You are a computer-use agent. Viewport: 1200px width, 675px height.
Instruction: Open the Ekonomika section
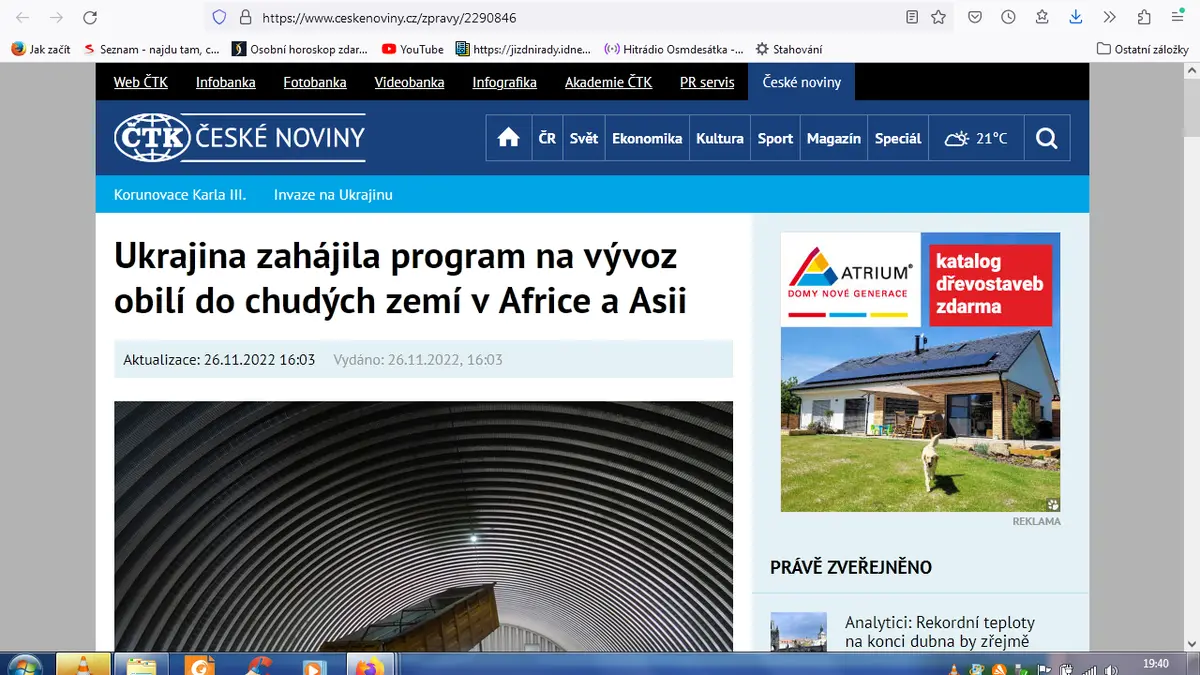(647, 138)
